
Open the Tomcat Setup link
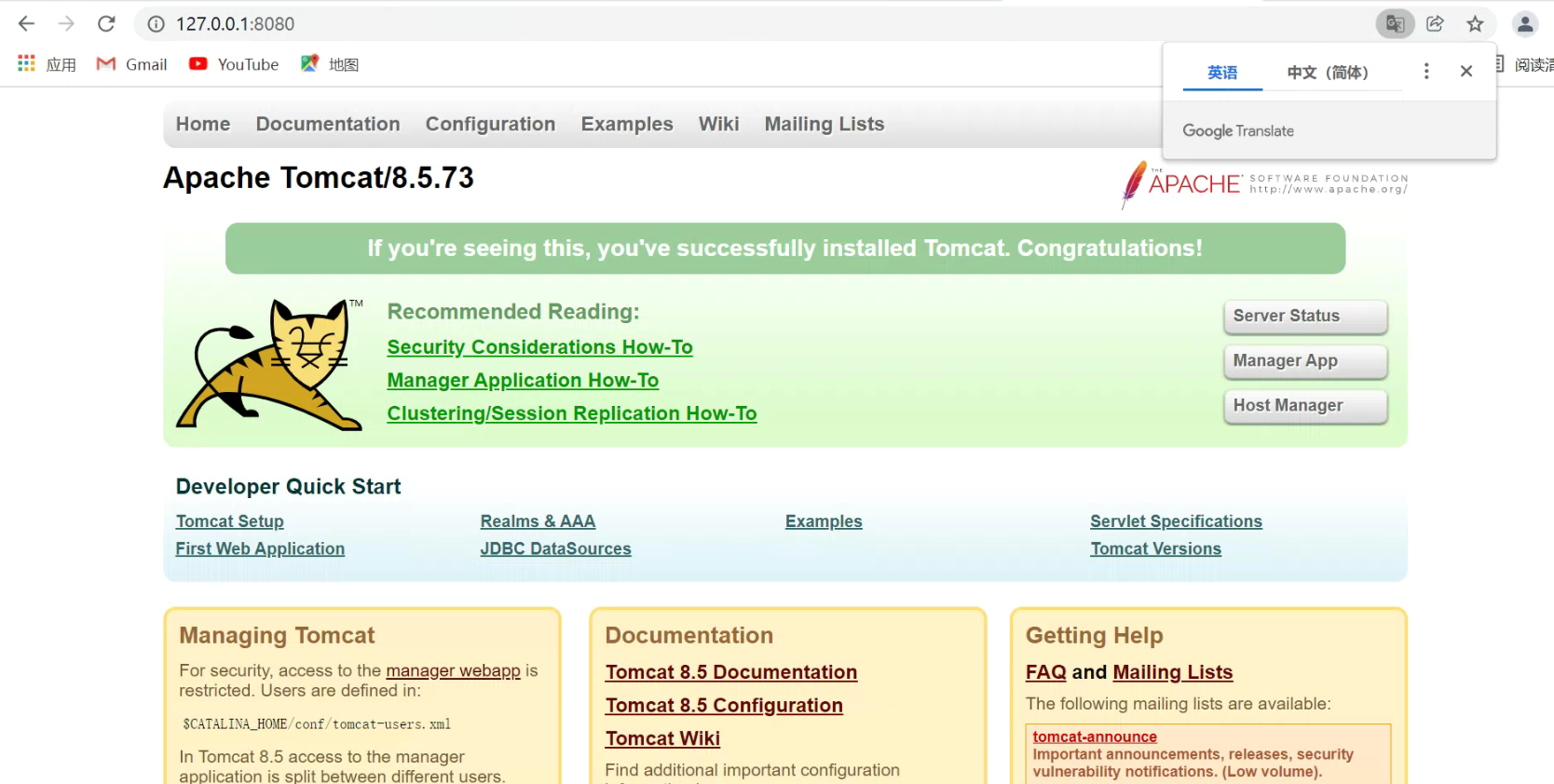coord(229,521)
